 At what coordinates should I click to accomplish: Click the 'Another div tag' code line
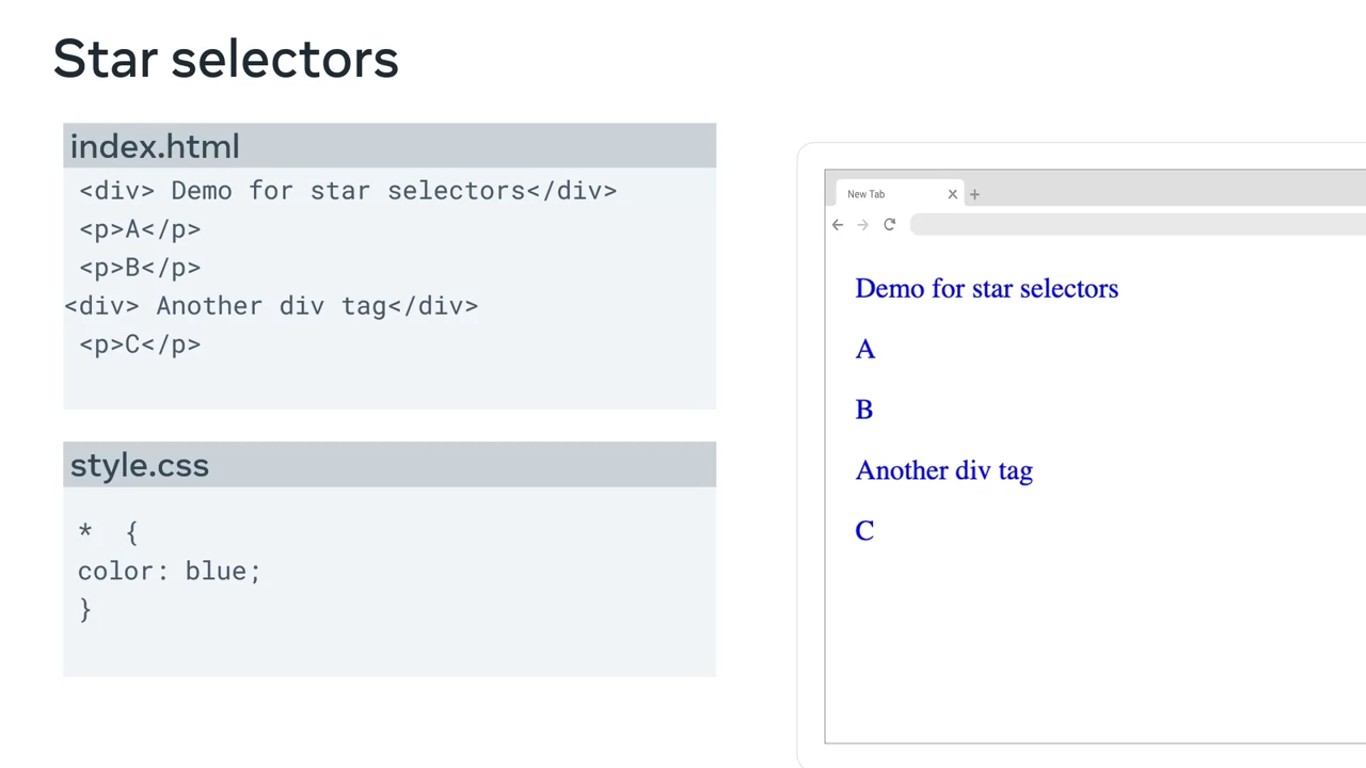point(271,306)
